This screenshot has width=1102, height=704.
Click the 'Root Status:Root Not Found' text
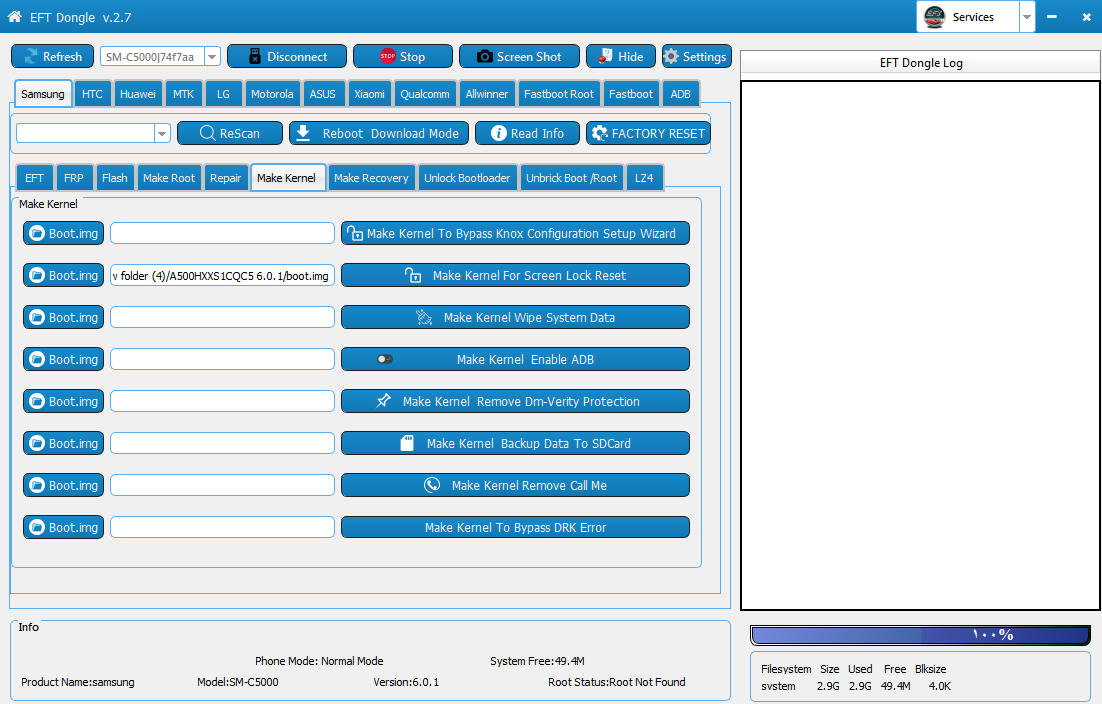(616, 682)
